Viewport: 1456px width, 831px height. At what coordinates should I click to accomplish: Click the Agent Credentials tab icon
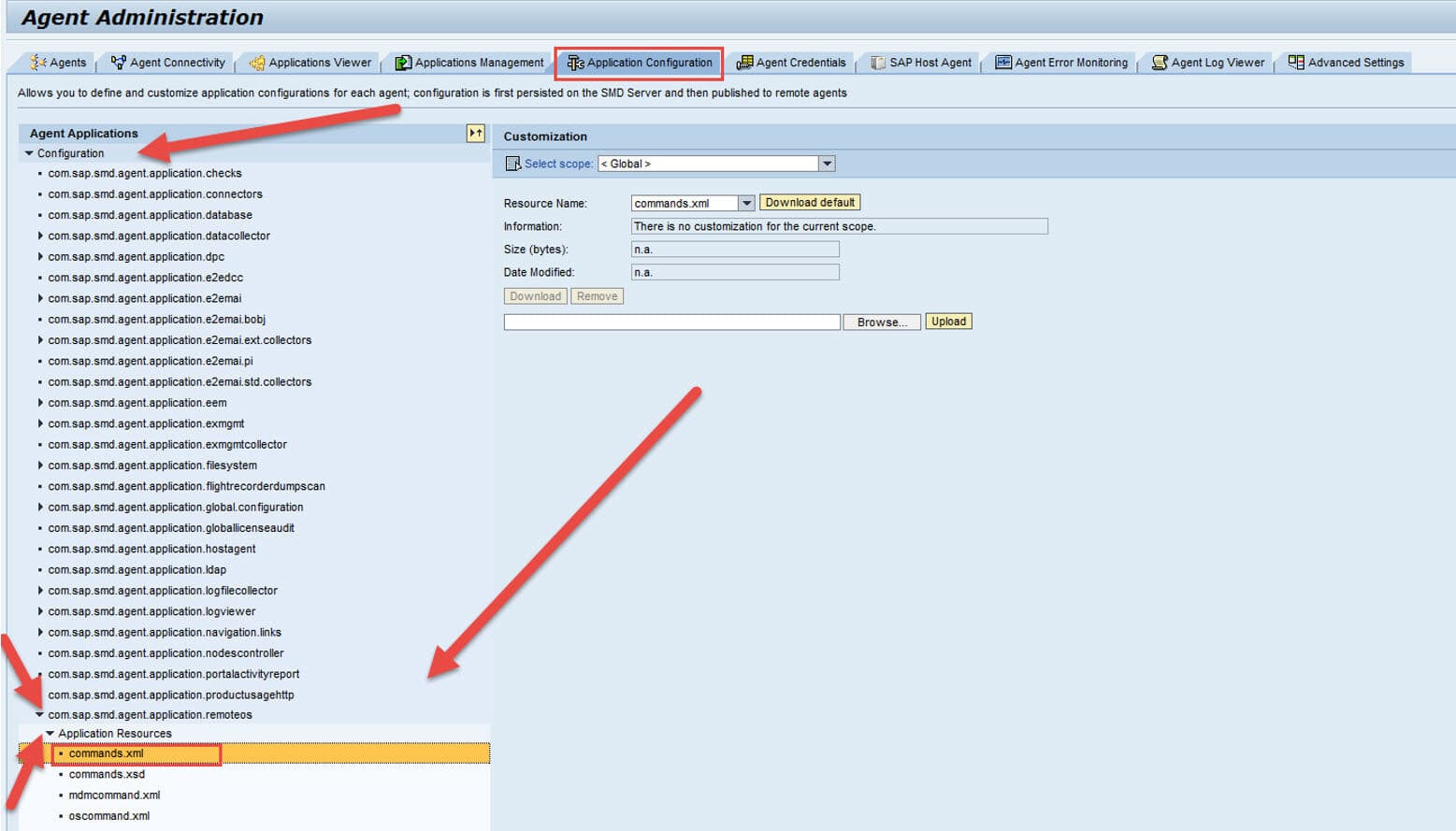[744, 63]
